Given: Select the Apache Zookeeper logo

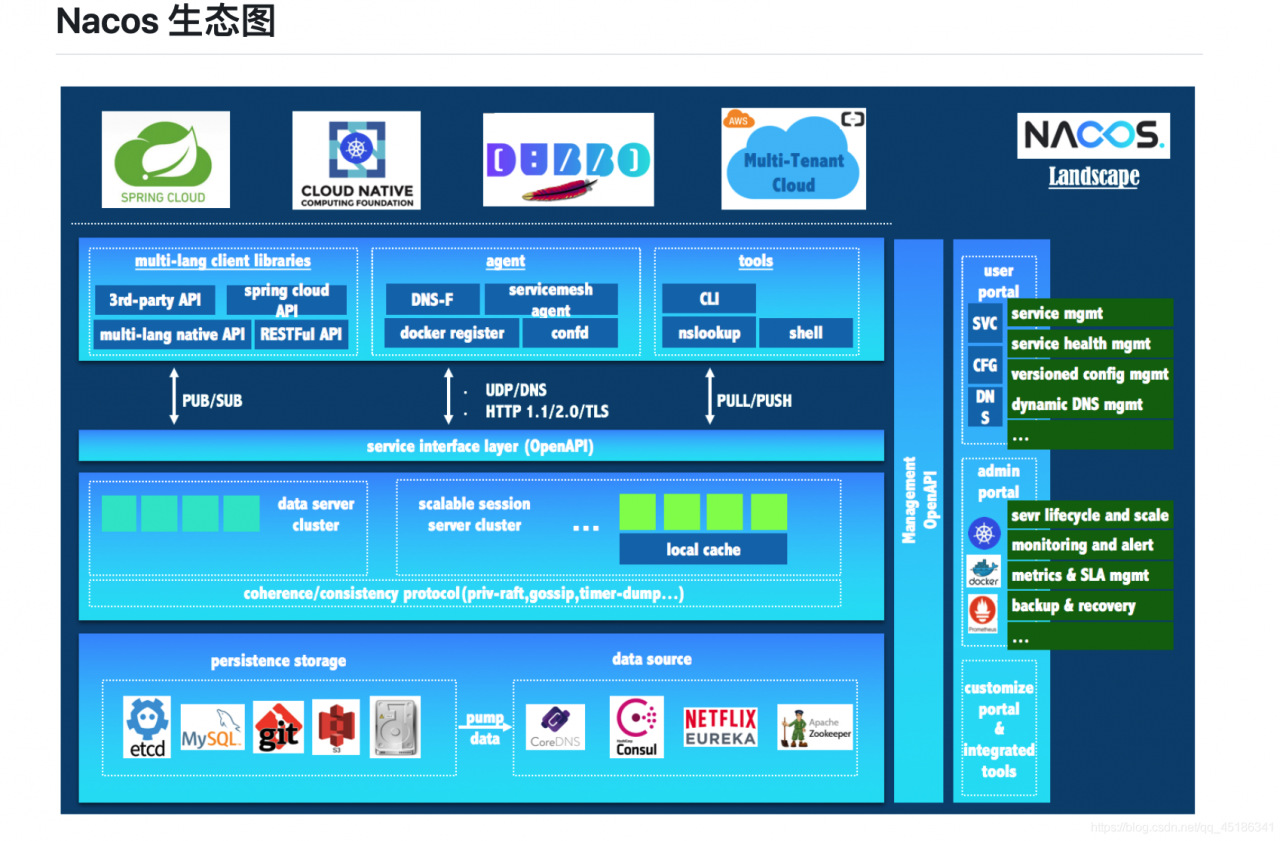Looking at the screenshot, I should tap(815, 727).
